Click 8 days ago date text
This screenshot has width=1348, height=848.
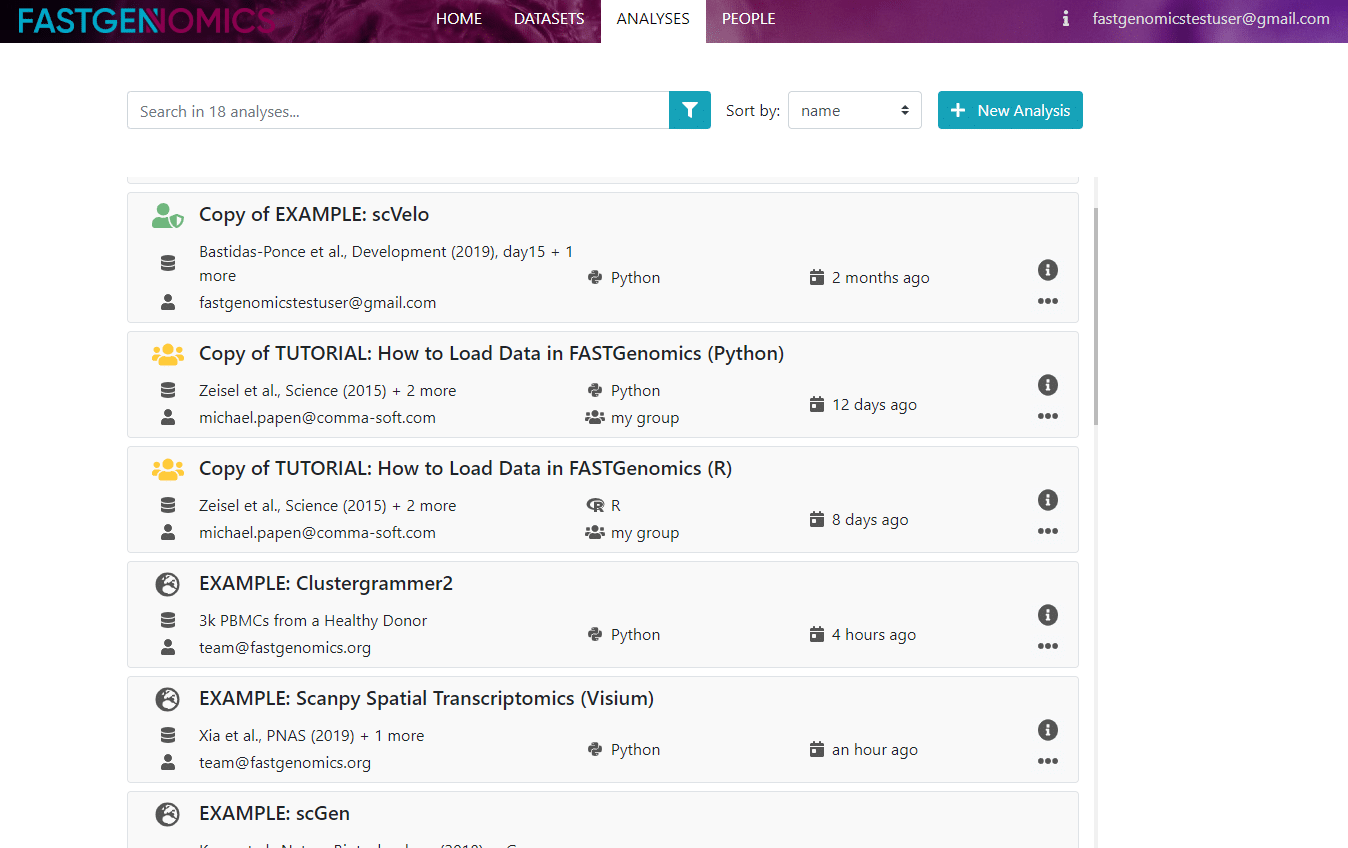click(x=870, y=520)
